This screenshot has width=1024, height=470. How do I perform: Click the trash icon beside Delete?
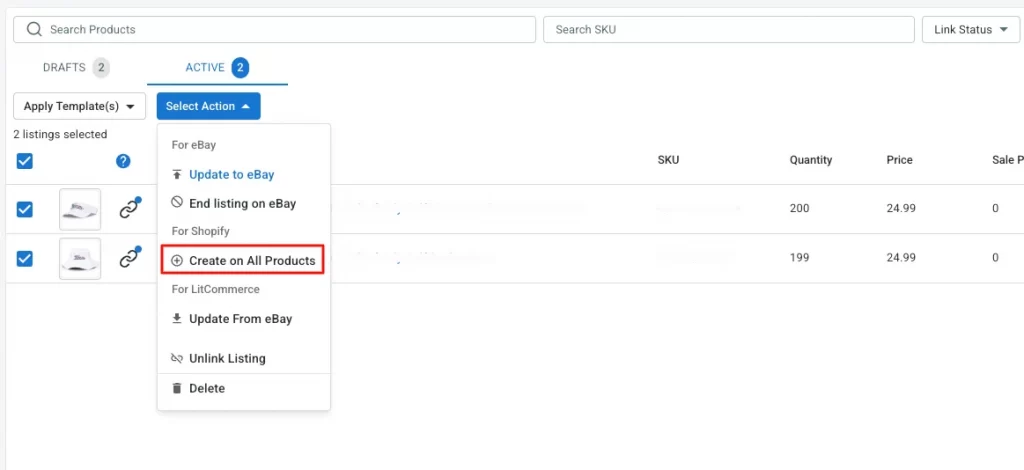click(x=177, y=388)
